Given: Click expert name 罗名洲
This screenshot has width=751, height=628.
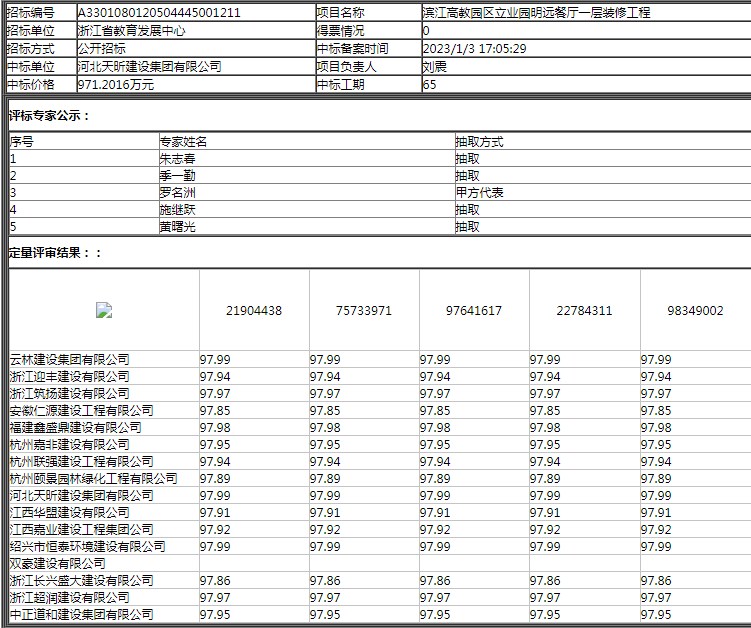Looking at the screenshot, I should 177,193.
